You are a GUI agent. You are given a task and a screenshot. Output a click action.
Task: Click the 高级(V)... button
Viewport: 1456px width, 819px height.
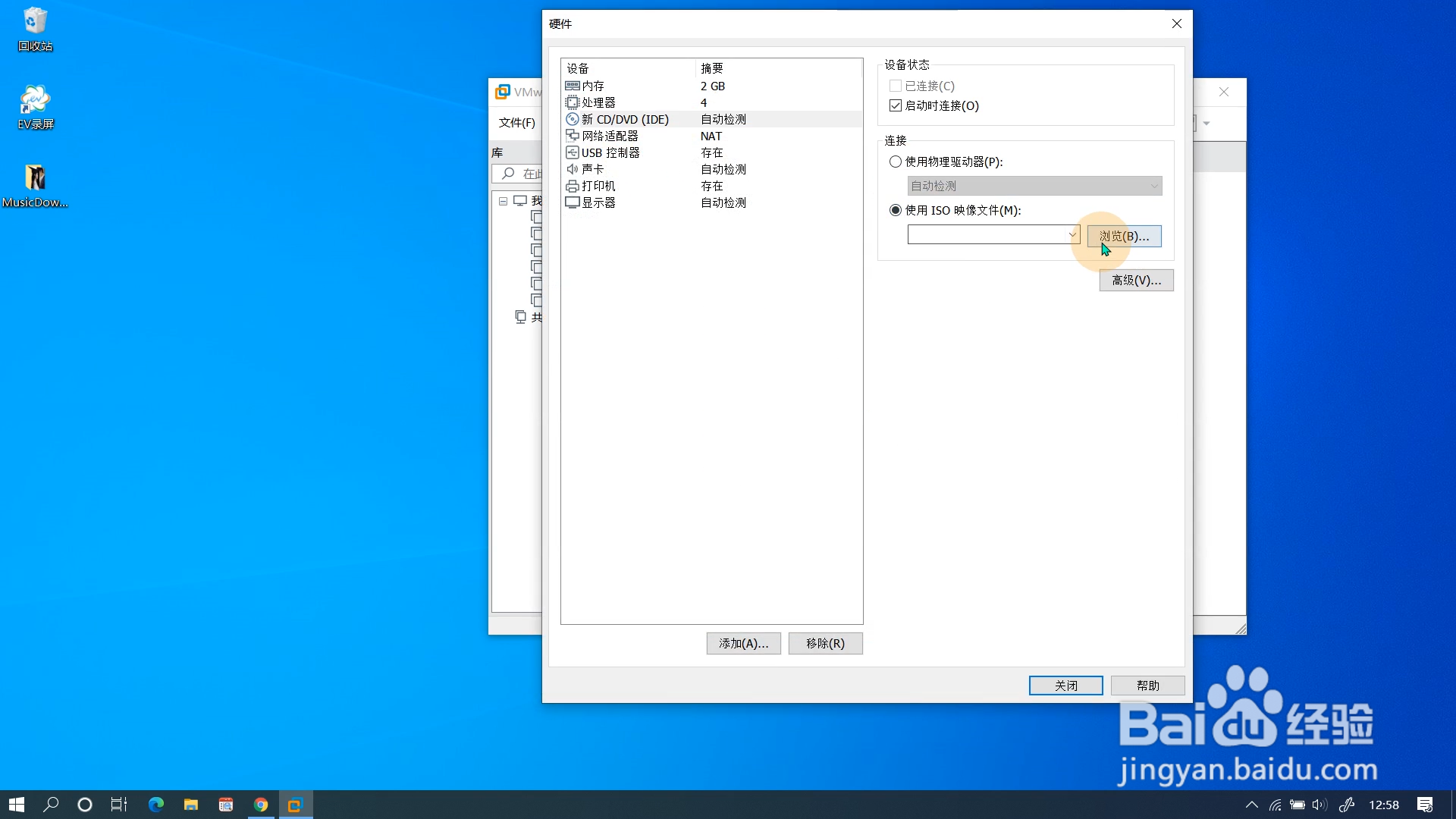1136,281
